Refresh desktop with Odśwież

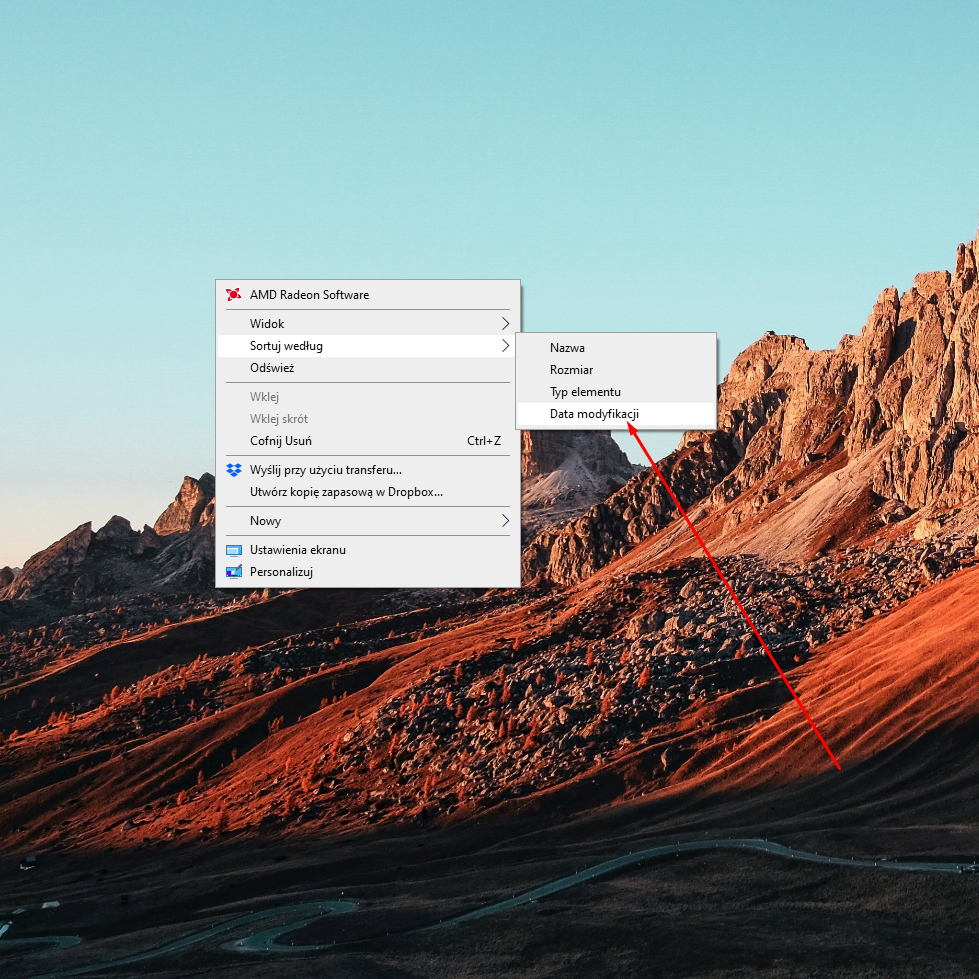(x=272, y=368)
